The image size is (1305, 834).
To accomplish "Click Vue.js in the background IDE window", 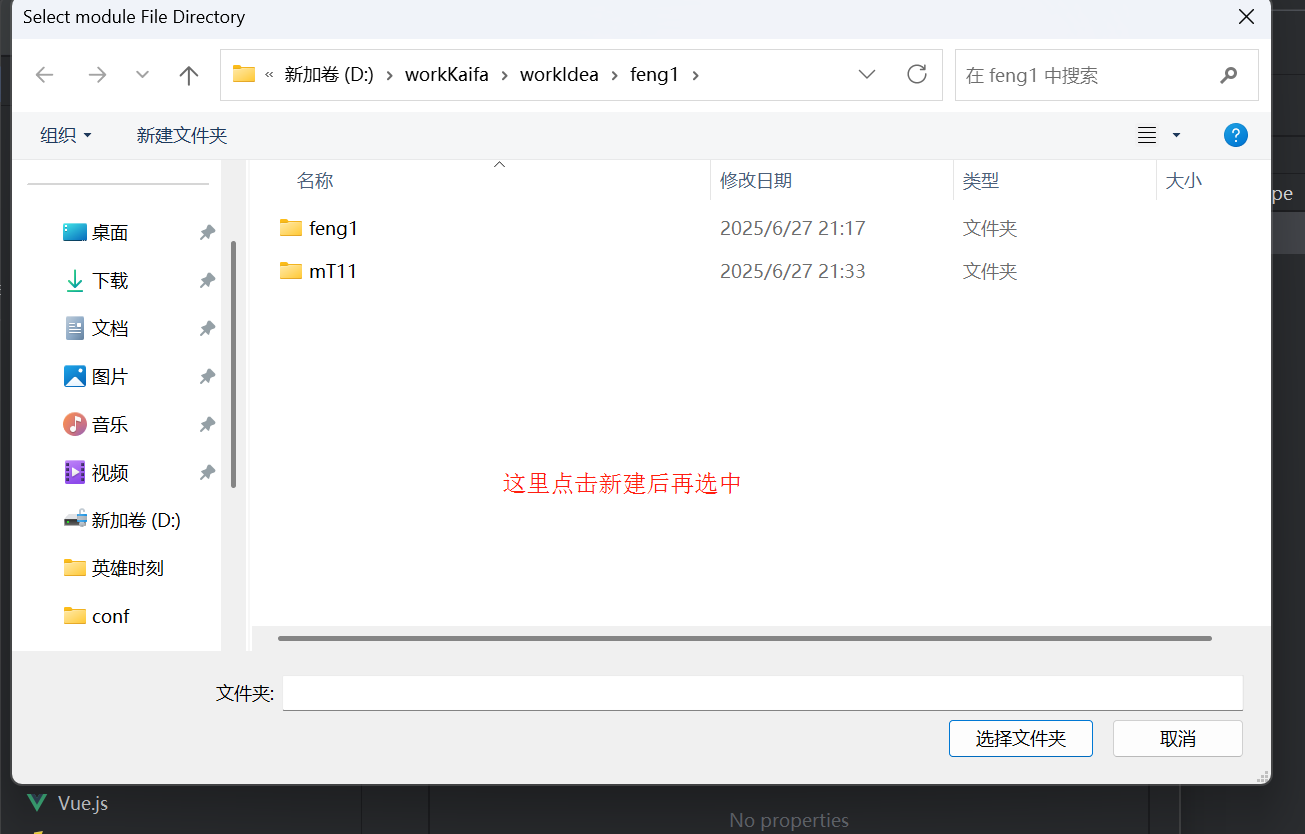I will [x=83, y=803].
